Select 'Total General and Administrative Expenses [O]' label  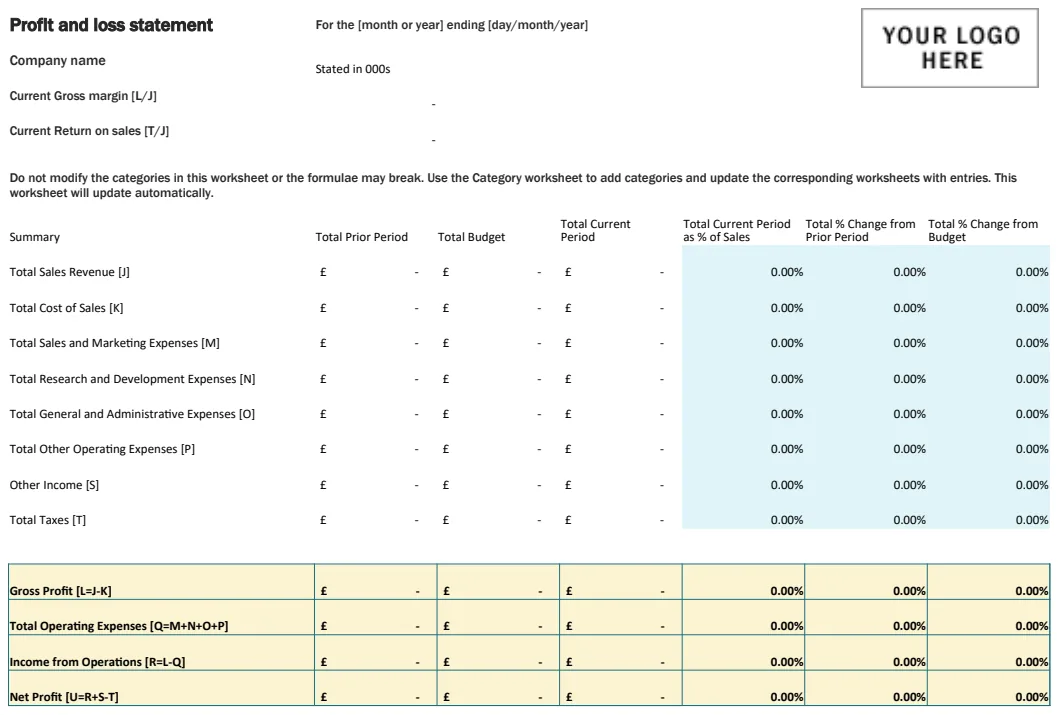(x=132, y=414)
